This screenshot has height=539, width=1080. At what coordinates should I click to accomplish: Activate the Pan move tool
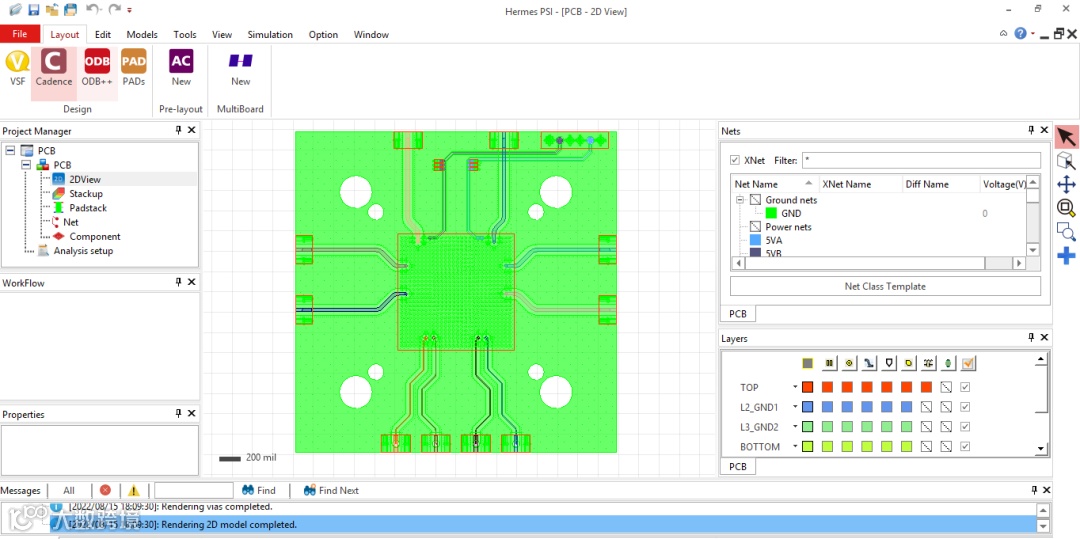[1066, 184]
